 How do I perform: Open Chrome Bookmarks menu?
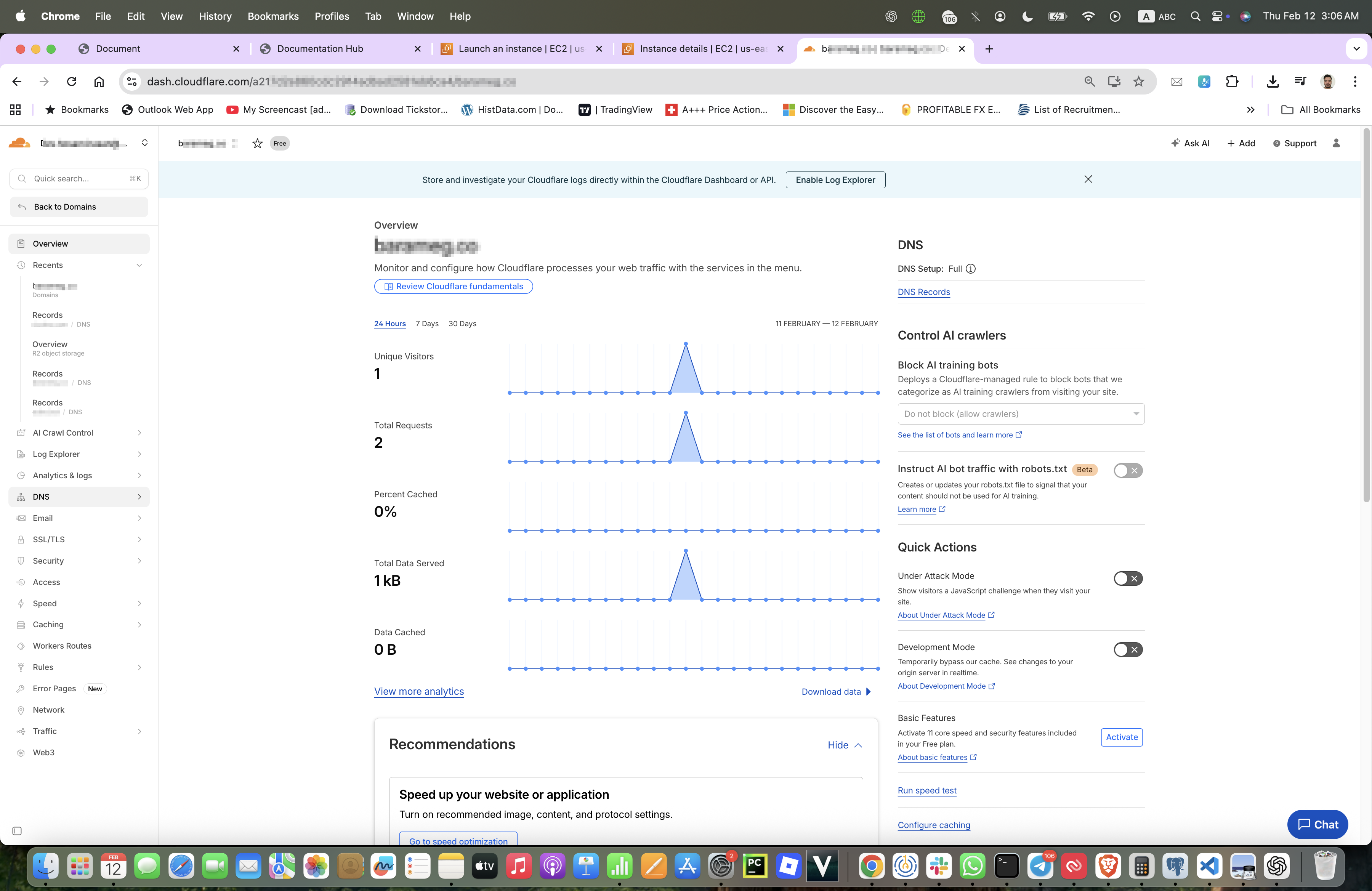(273, 16)
